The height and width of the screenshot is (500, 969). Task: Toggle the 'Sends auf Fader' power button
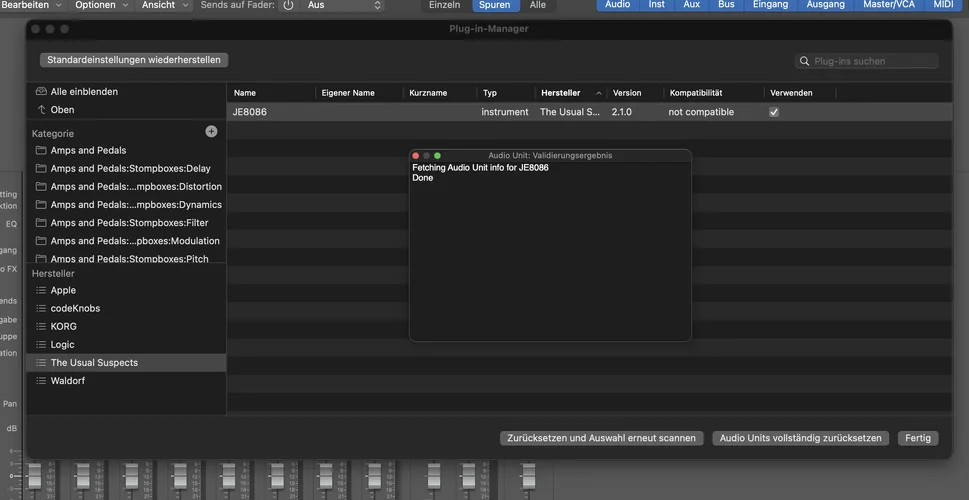click(288, 5)
